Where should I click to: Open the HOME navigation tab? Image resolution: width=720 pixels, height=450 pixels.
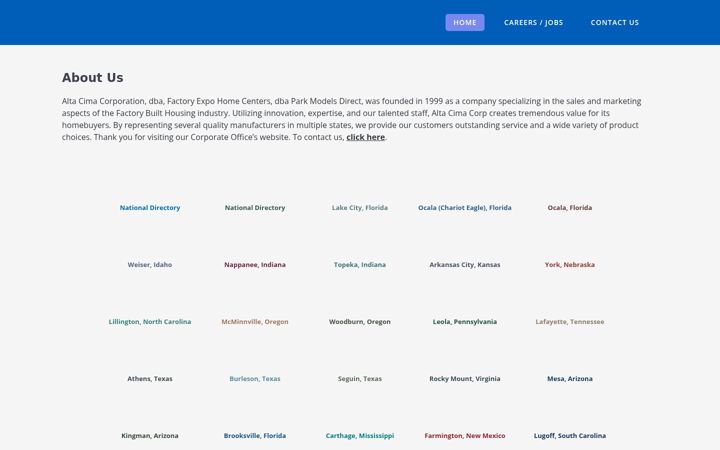point(465,22)
